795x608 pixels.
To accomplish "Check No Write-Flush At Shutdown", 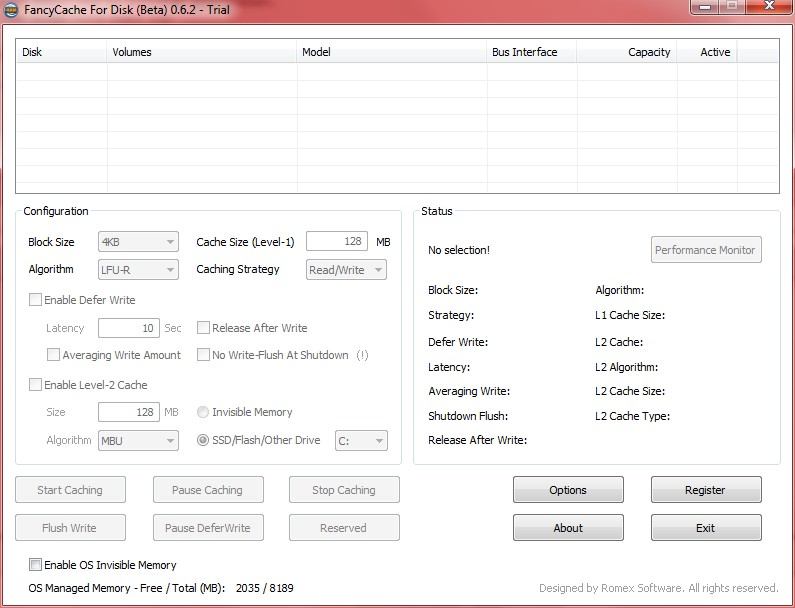I will pyautogui.click(x=203, y=354).
